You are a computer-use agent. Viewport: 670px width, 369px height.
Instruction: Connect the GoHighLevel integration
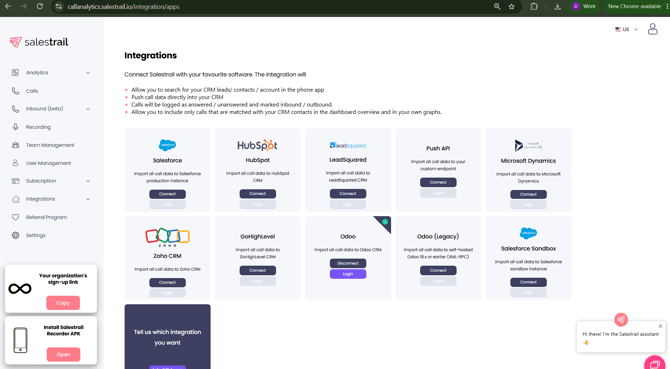click(258, 270)
